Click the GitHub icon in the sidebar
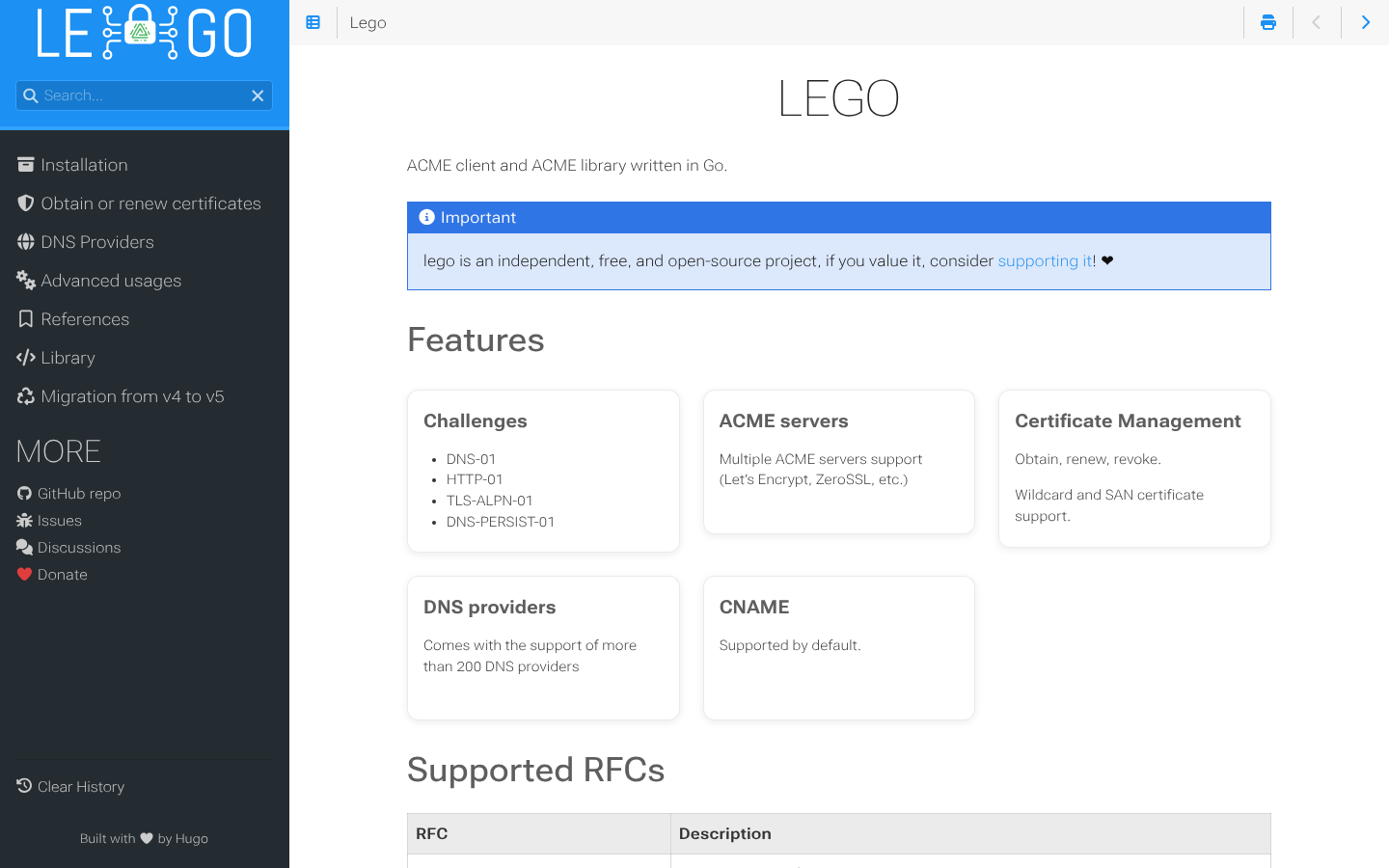Screen dimensions: 1389x868 25,494
